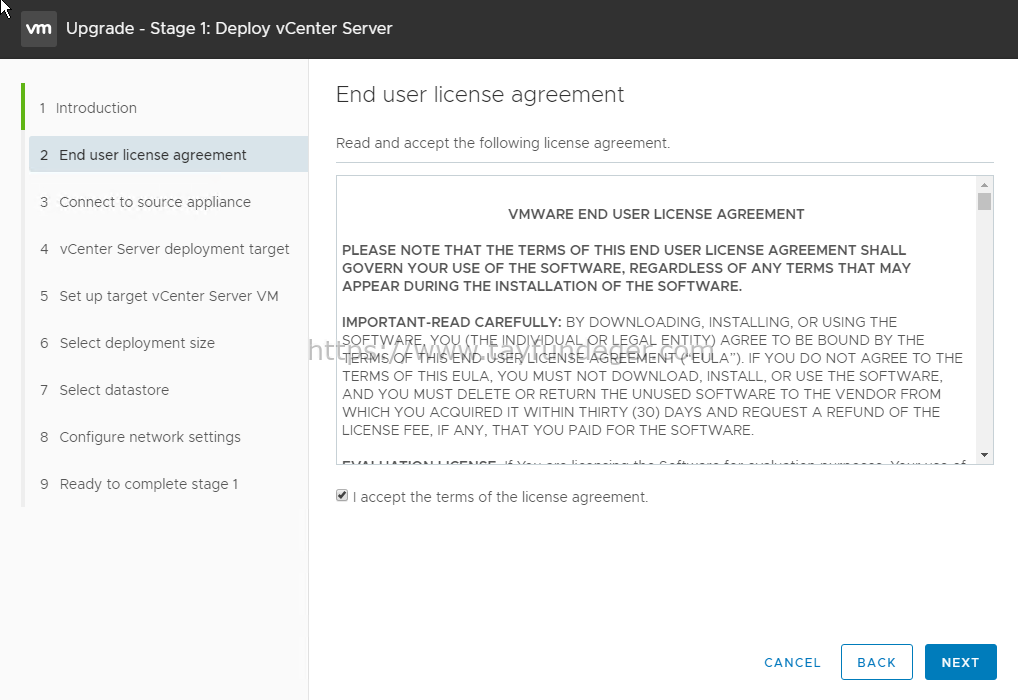The height and width of the screenshot is (700, 1018).
Task: Click the accept license terms label text
Action: [x=501, y=497]
